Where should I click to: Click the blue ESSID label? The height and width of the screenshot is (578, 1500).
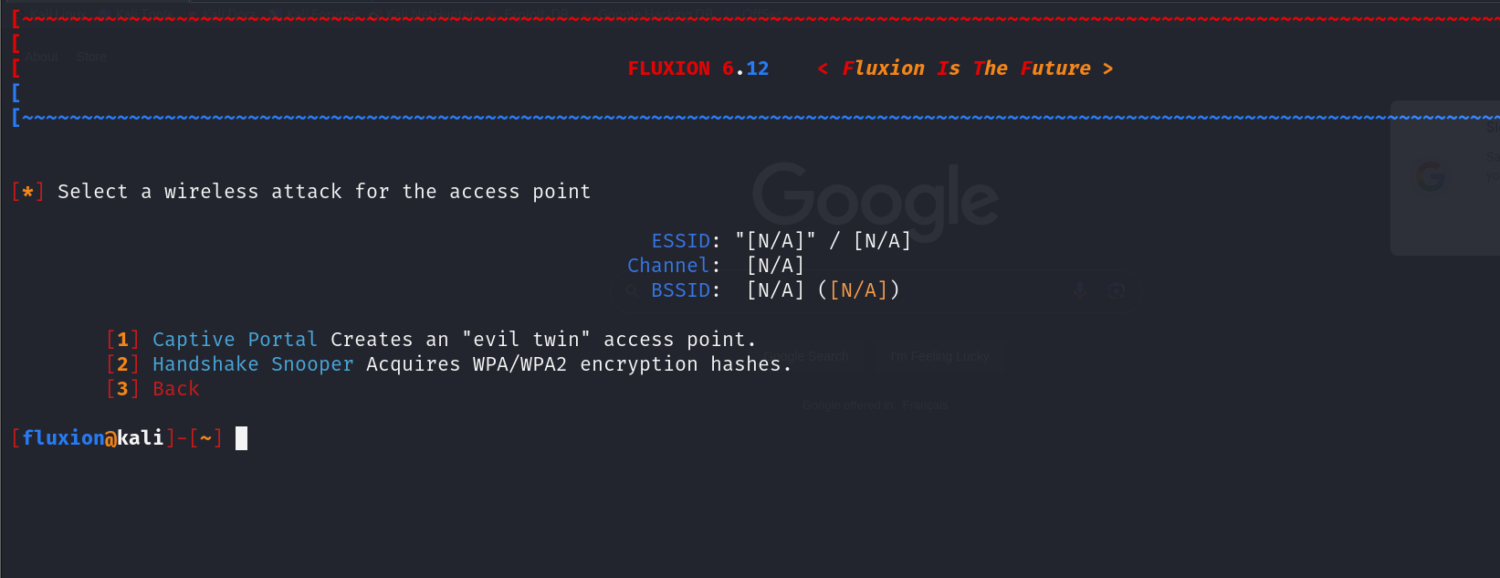coord(680,241)
